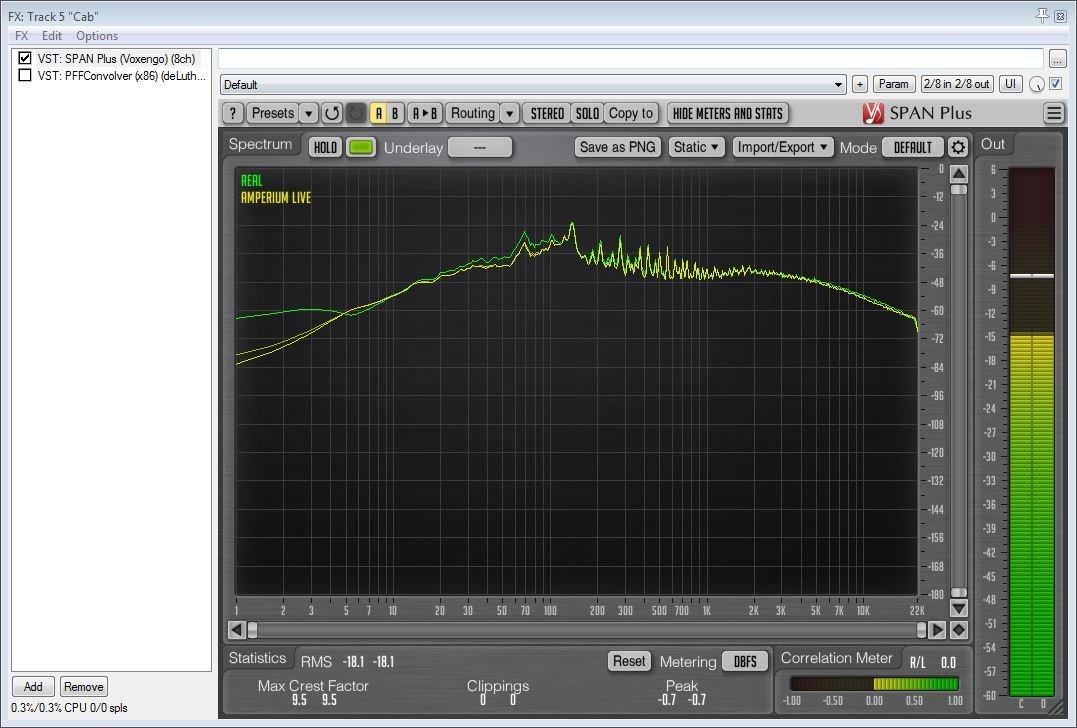Open the spectrum mode settings gear
Screen dimensions: 1077x728
tap(958, 147)
